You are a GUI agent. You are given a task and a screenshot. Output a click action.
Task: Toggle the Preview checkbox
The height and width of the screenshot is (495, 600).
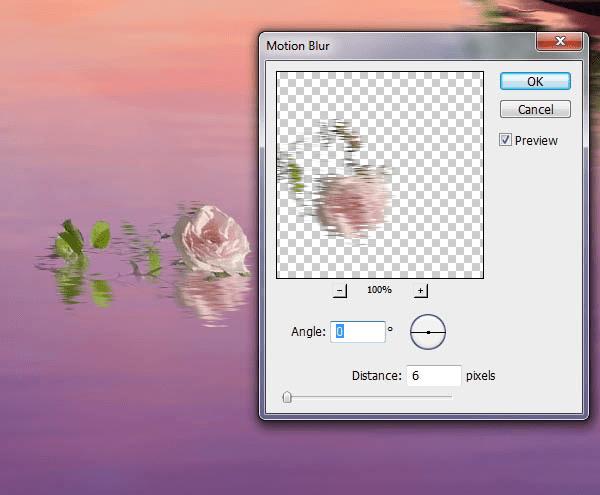pos(505,140)
